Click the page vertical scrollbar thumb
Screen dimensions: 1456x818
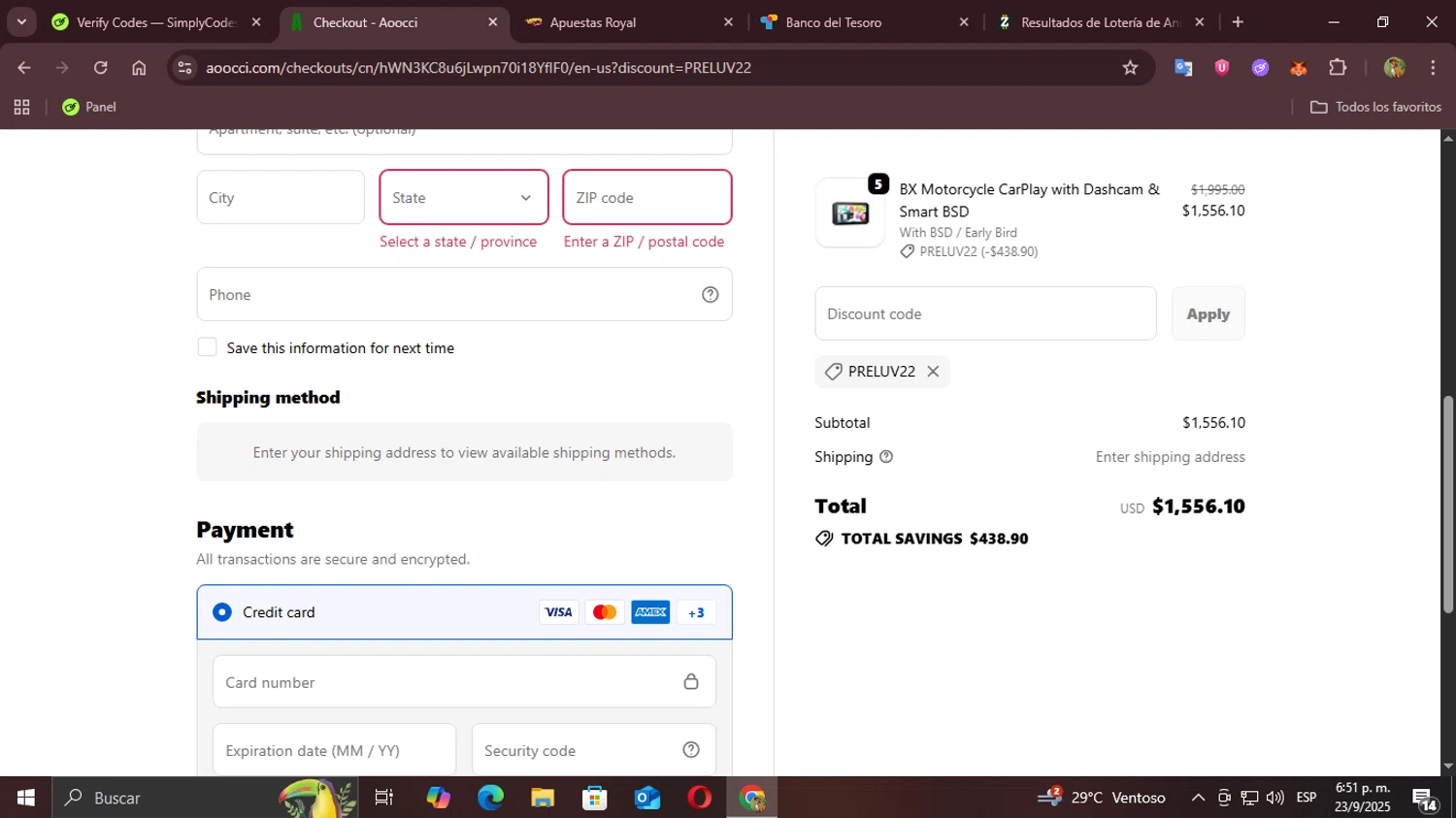click(1447, 505)
